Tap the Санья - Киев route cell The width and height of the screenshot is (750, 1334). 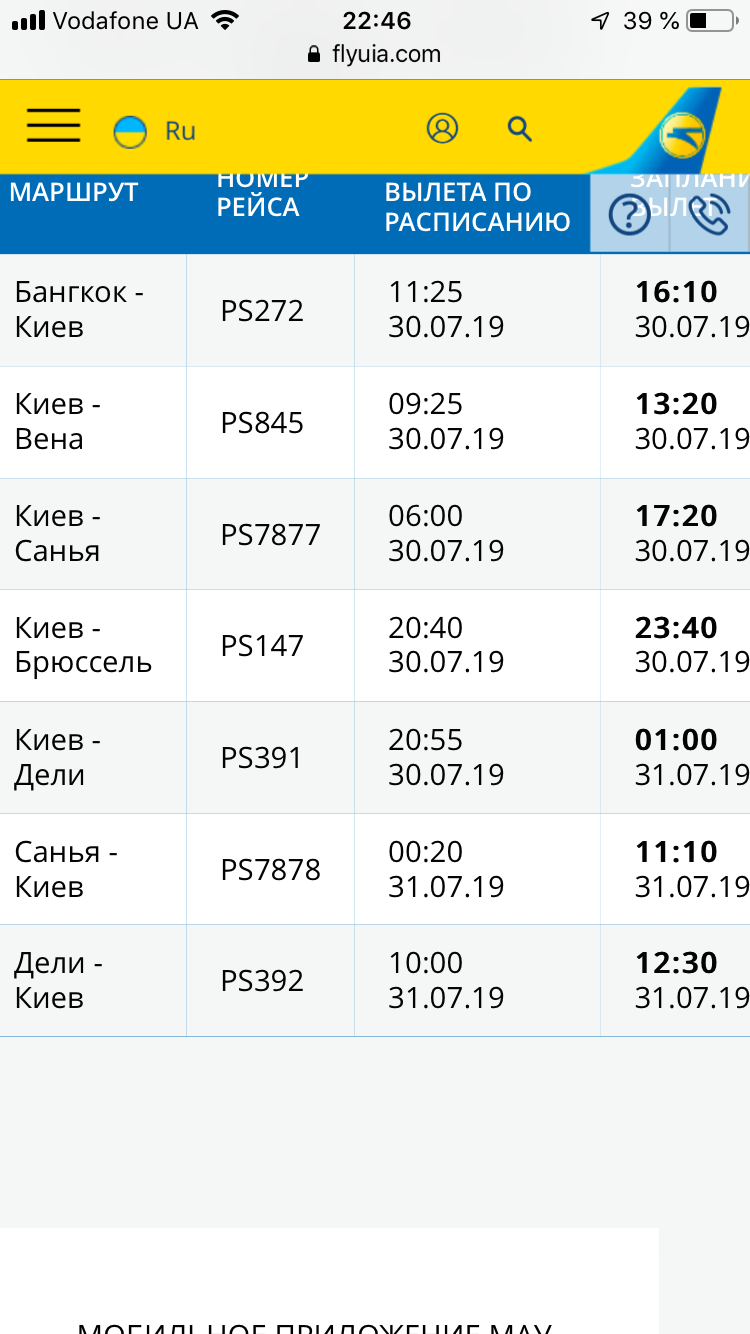click(66, 869)
